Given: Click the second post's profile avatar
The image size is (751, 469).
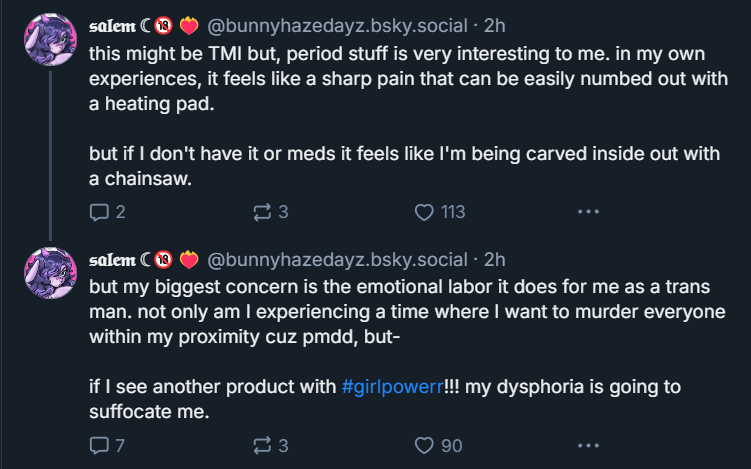Looking at the screenshot, I should pyautogui.click(x=50, y=272).
